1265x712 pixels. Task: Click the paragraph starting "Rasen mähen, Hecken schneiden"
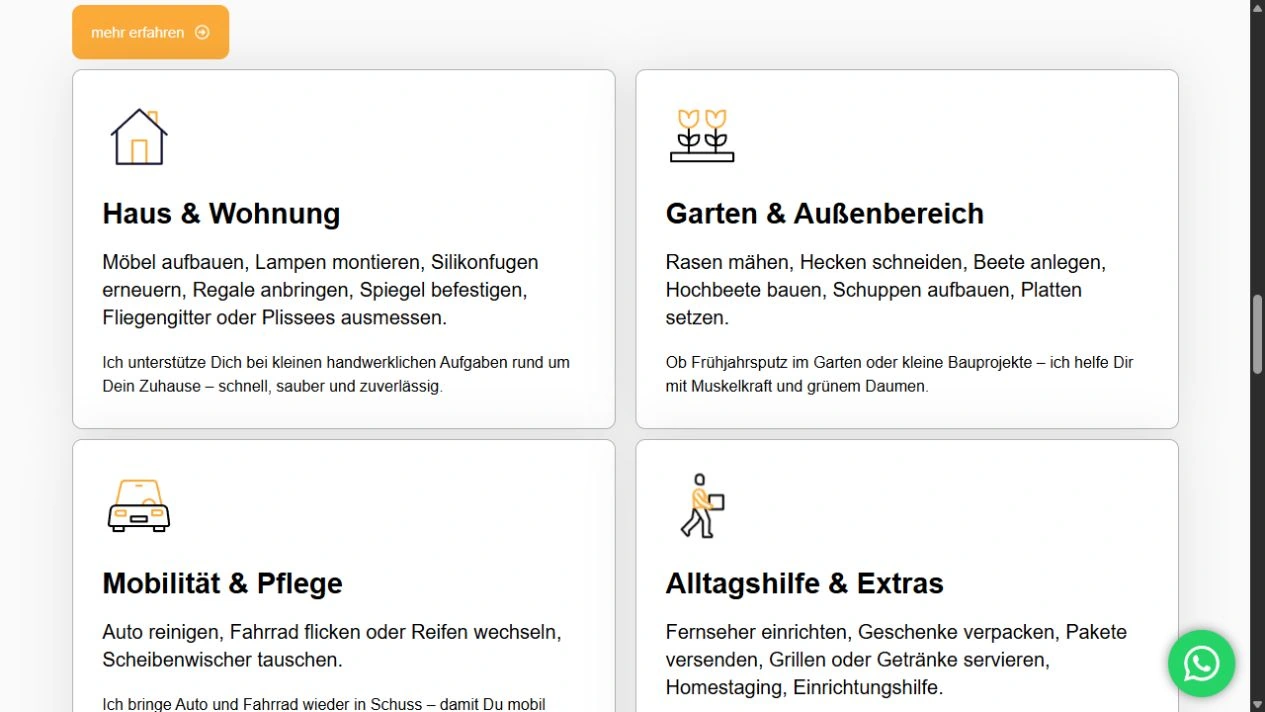885,290
